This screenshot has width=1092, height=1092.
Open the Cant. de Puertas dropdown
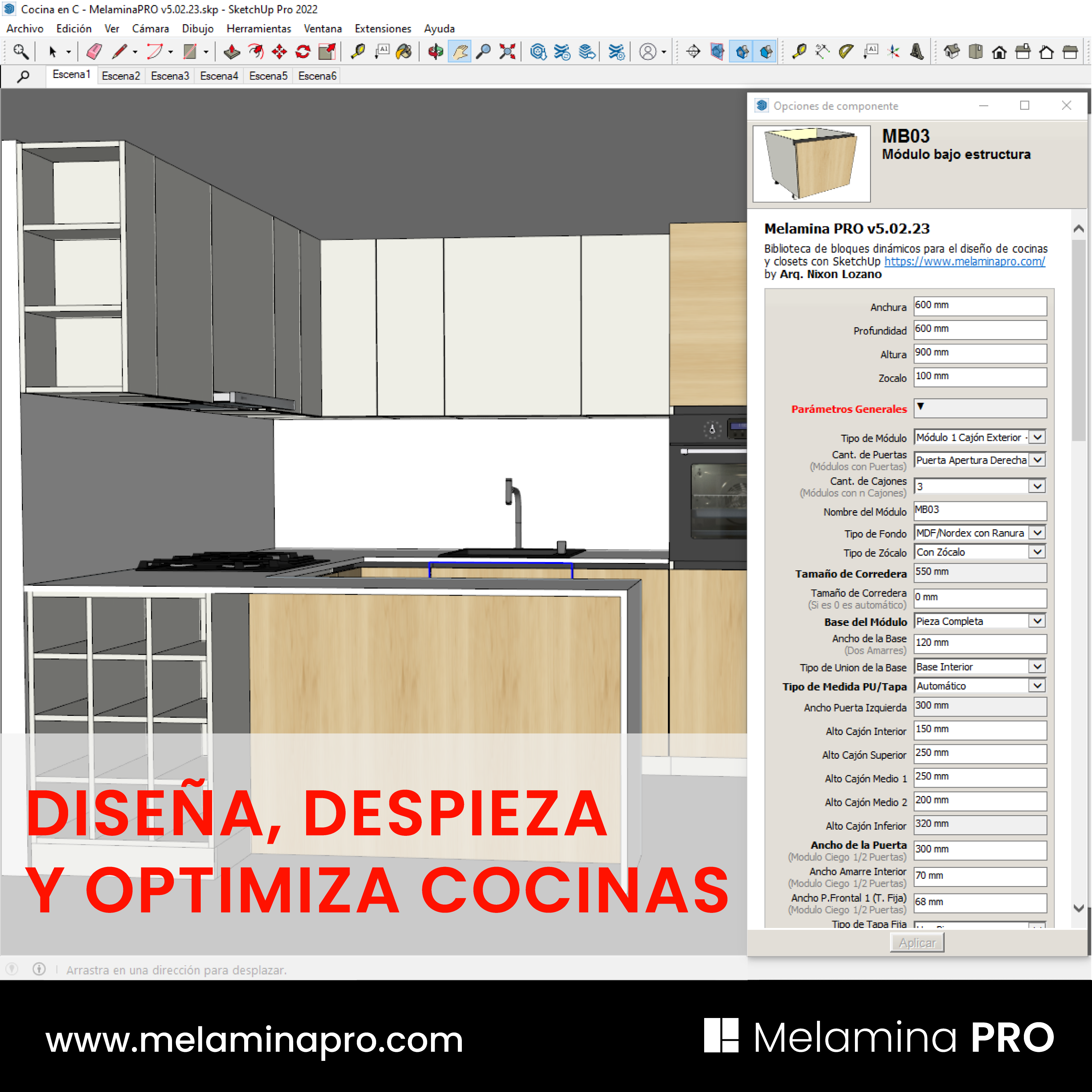[1037, 459]
